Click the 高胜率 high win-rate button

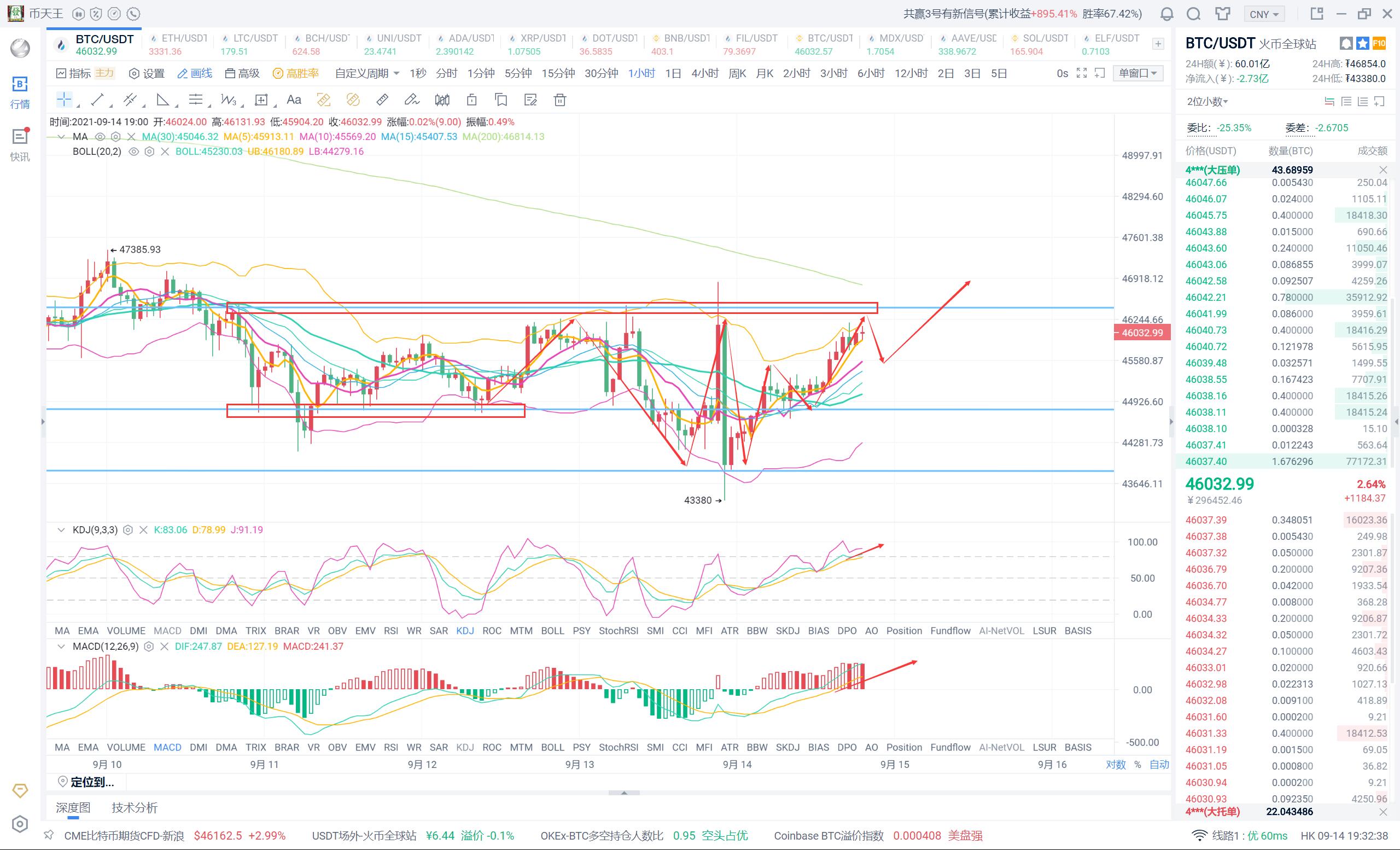[x=295, y=73]
